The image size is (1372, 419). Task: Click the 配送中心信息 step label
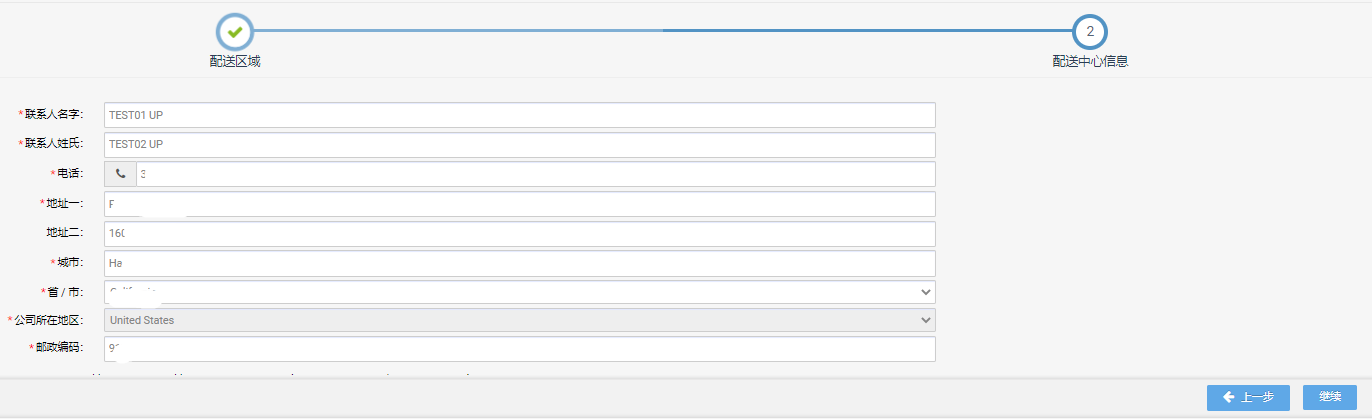[x=1090, y=61]
